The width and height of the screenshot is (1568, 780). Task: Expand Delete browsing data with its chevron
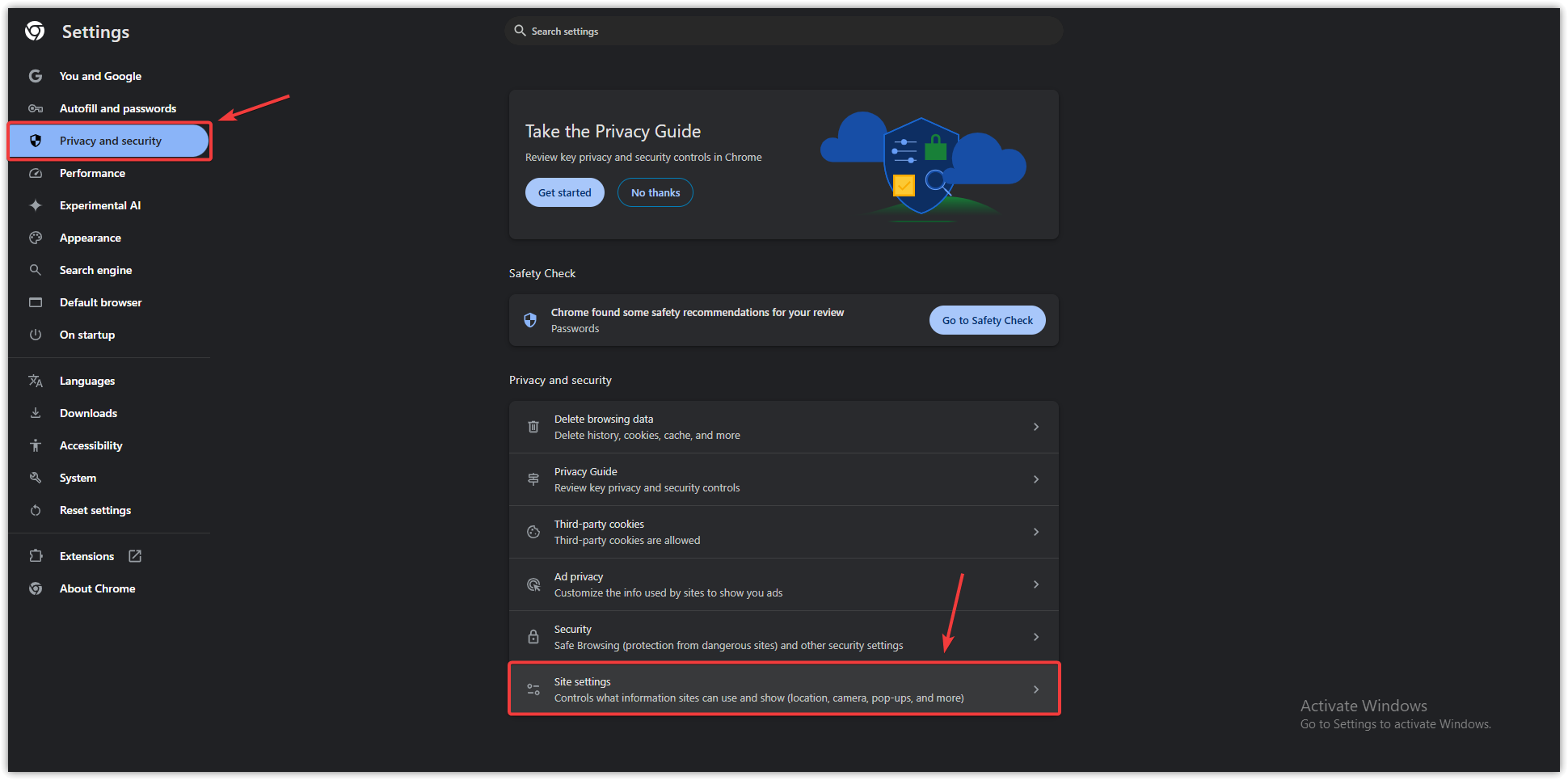pyautogui.click(x=1036, y=427)
